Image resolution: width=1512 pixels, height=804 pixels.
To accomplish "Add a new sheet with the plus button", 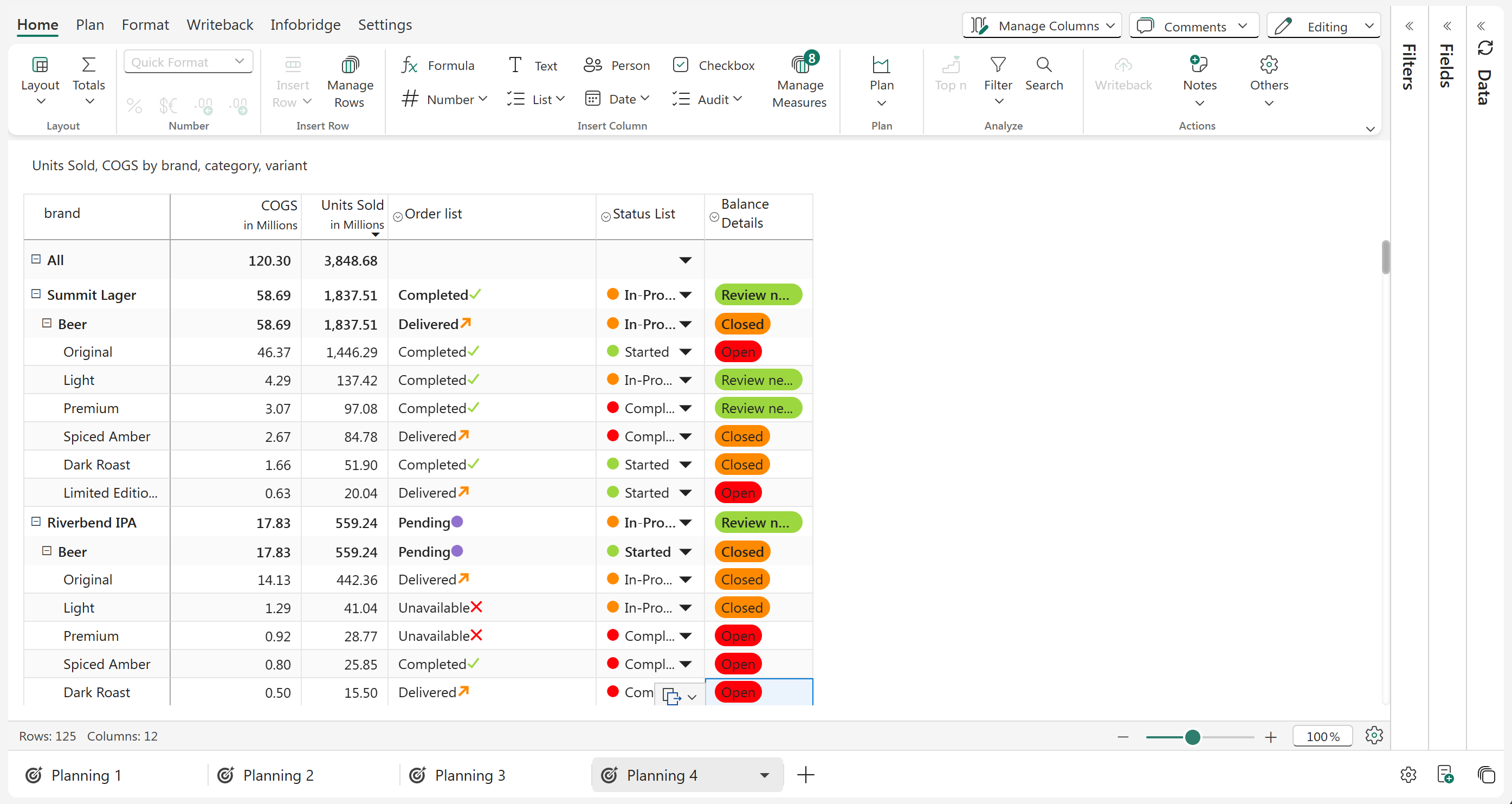I will (806, 775).
